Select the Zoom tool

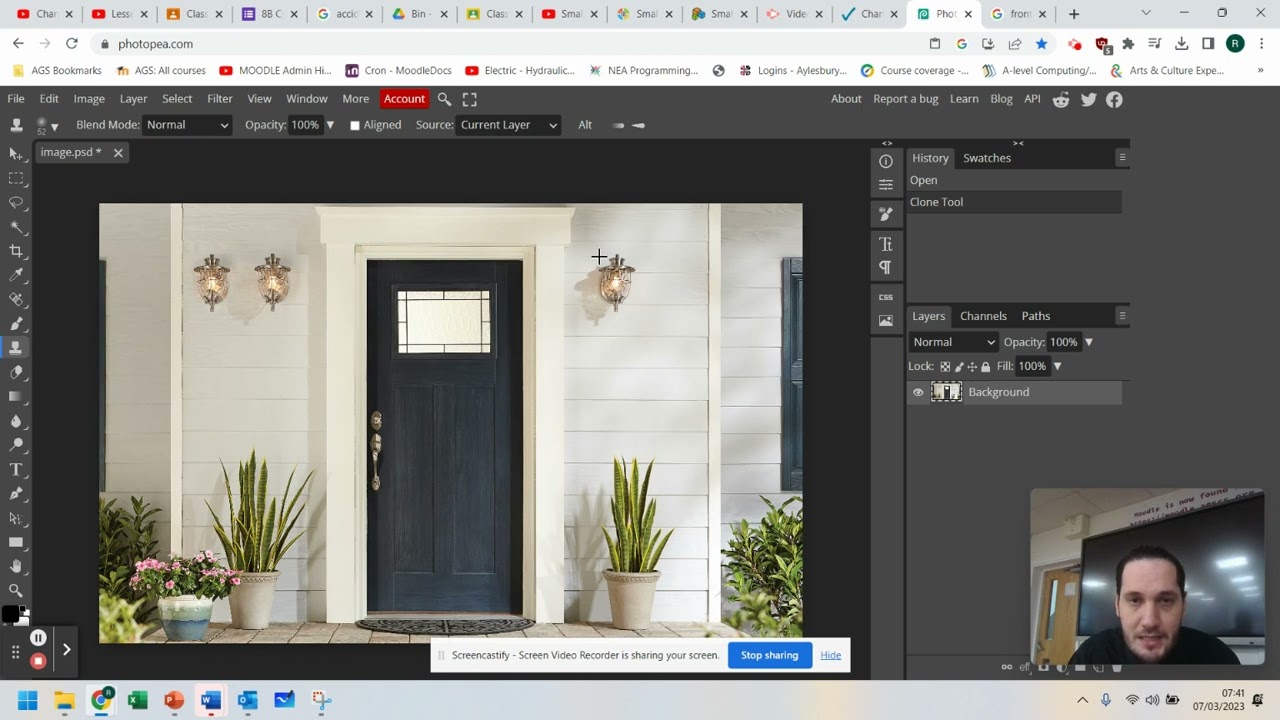(x=16, y=590)
